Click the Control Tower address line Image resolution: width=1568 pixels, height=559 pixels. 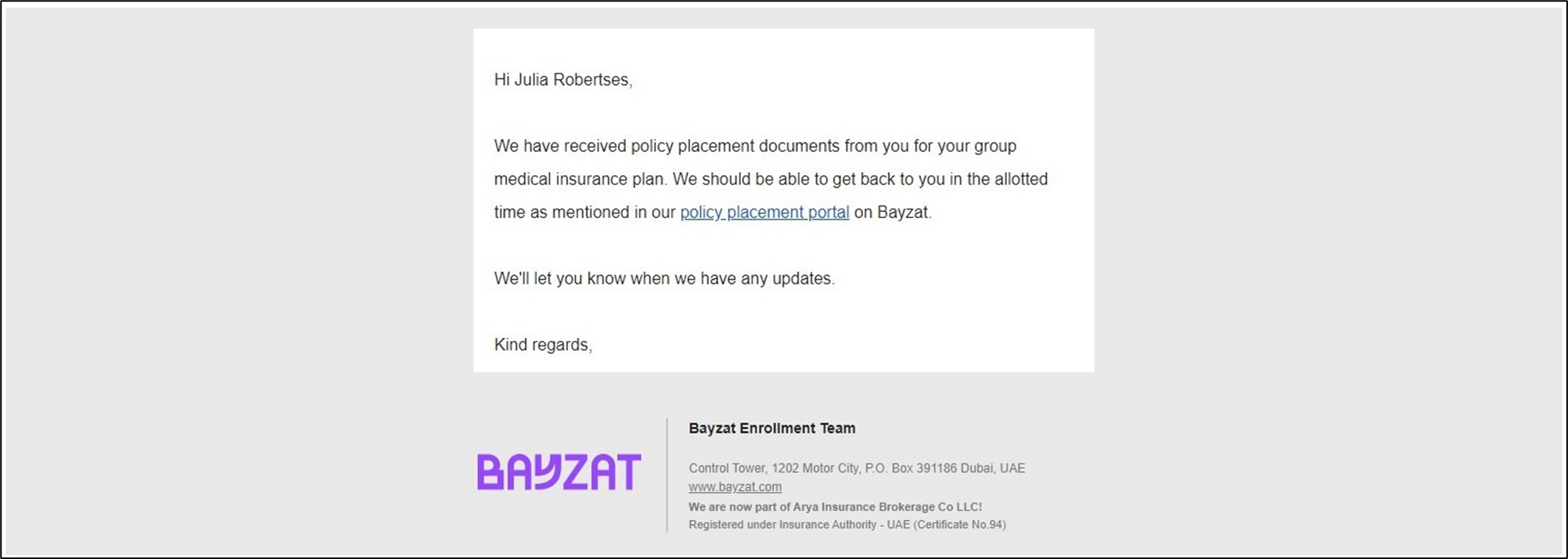pyautogui.click(x=857, y=468)
